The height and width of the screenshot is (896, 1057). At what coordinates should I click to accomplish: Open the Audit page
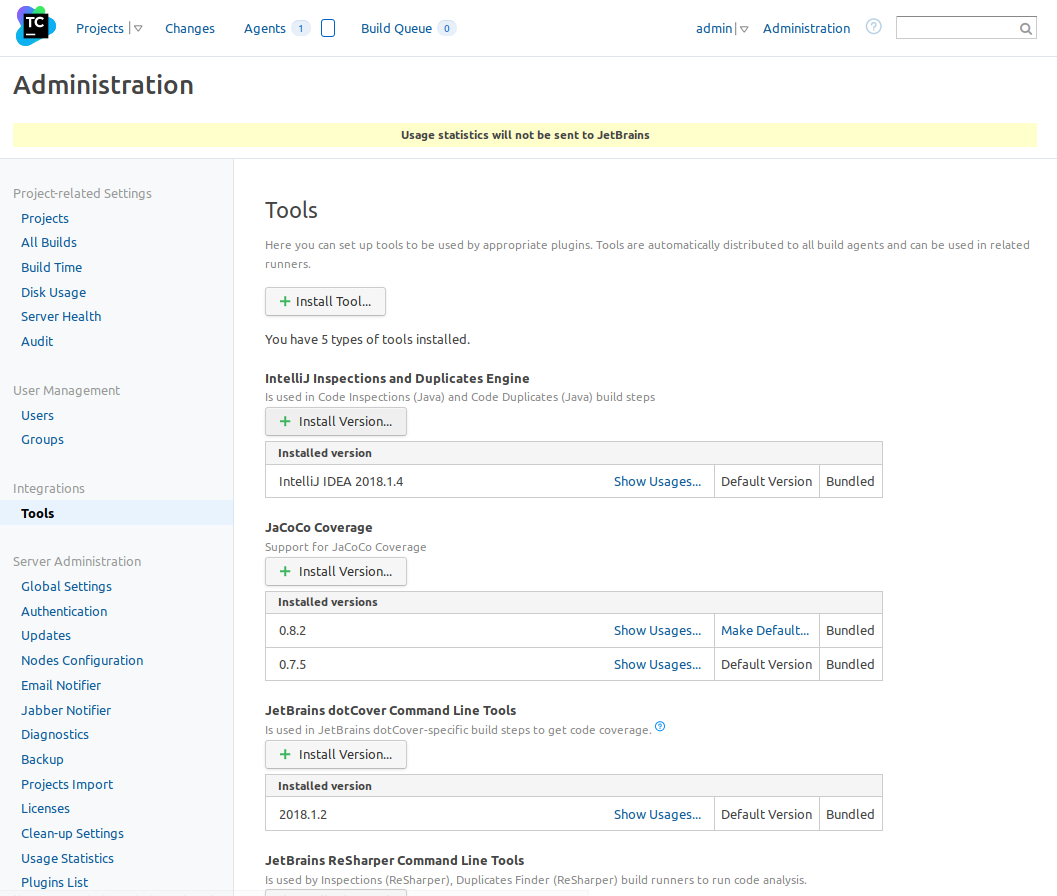coord(37,341)
